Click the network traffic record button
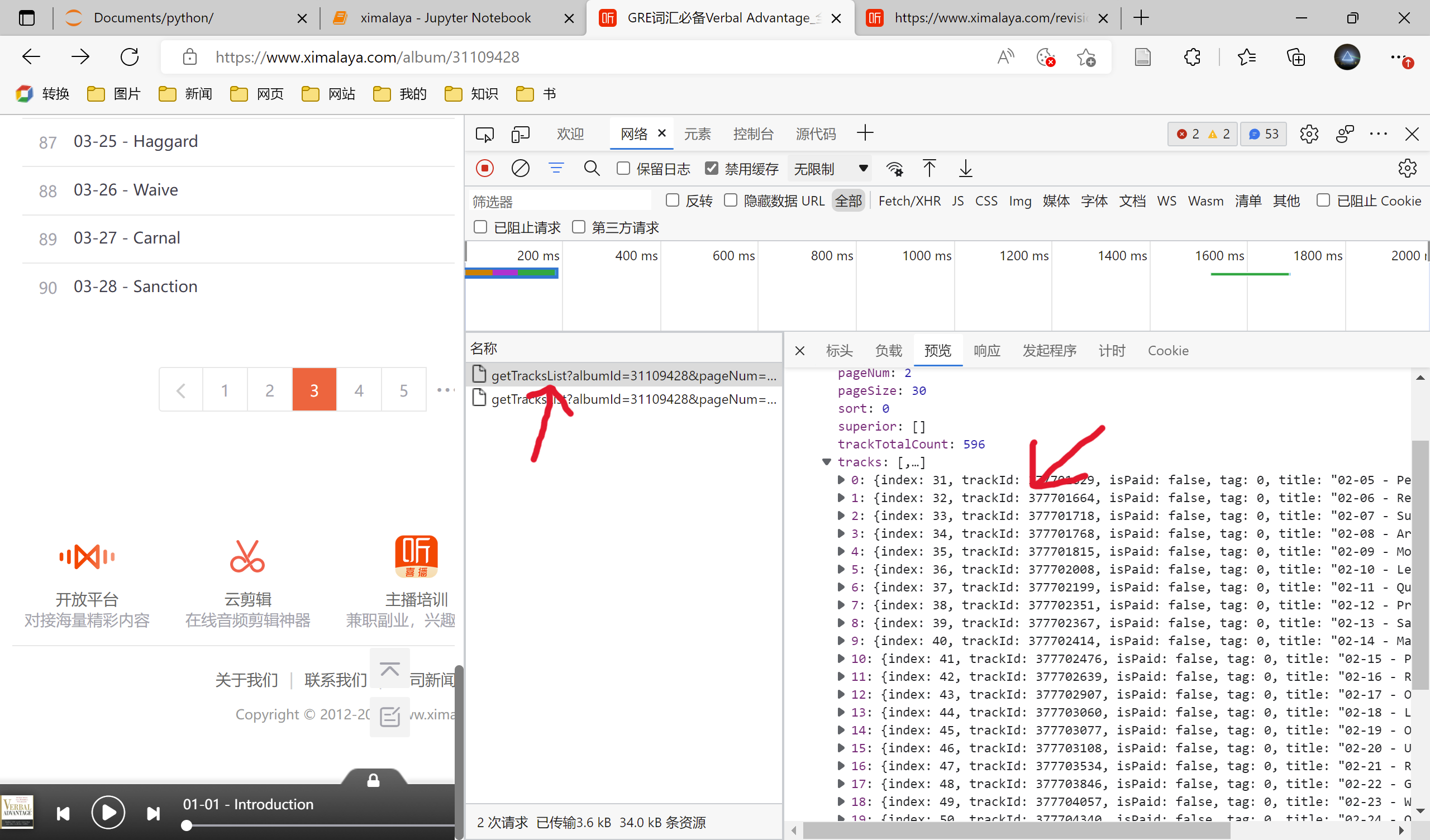 [x=485, y=168]
